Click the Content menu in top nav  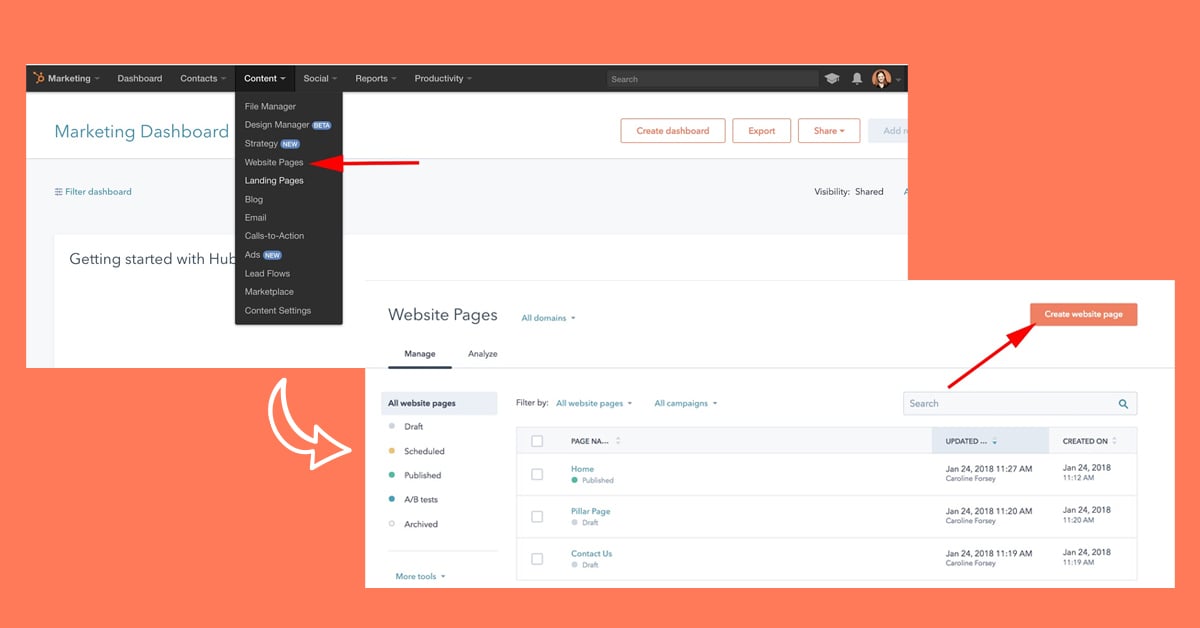[265, 79]
